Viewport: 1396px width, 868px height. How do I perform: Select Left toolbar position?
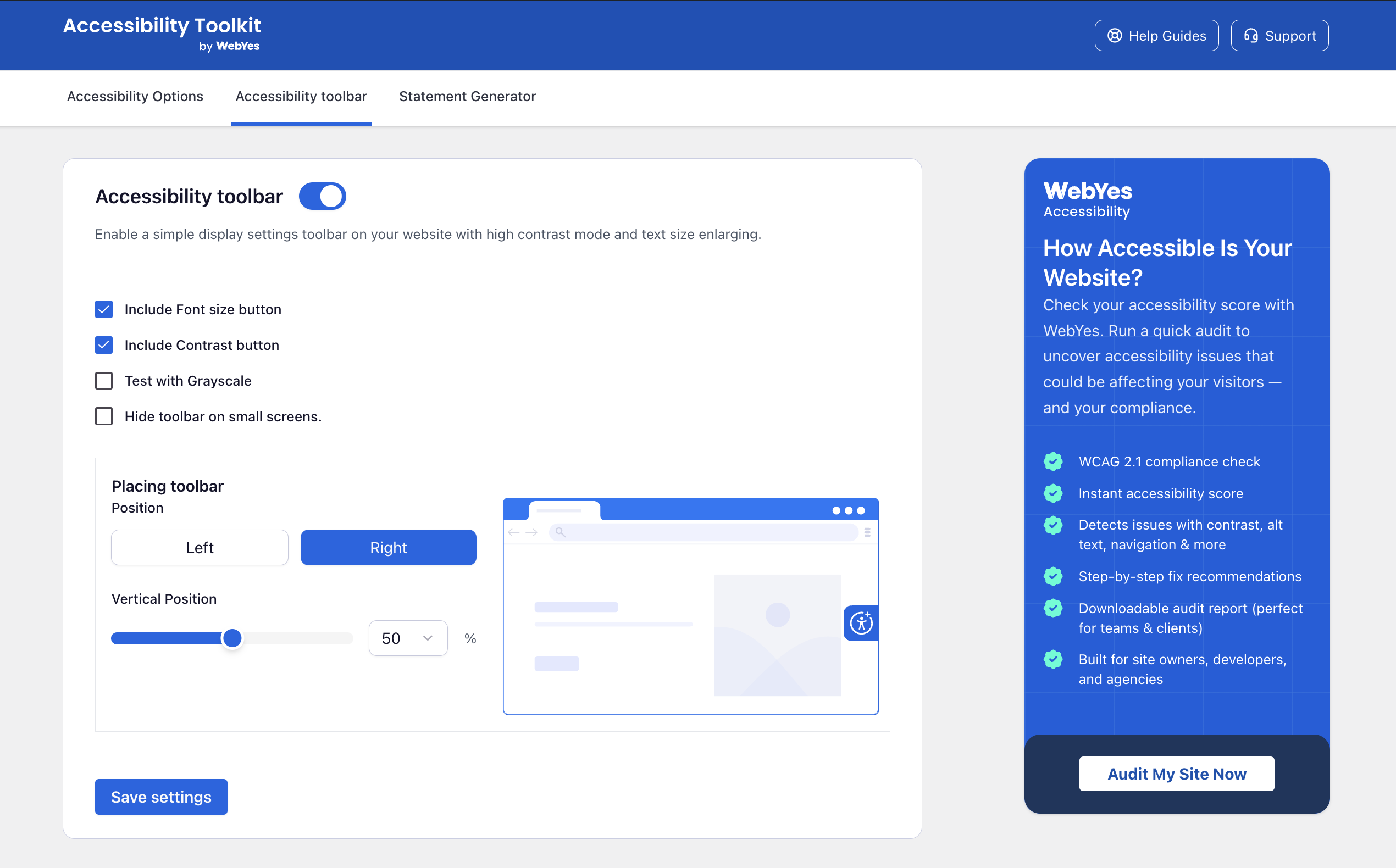tap(200, 547)
